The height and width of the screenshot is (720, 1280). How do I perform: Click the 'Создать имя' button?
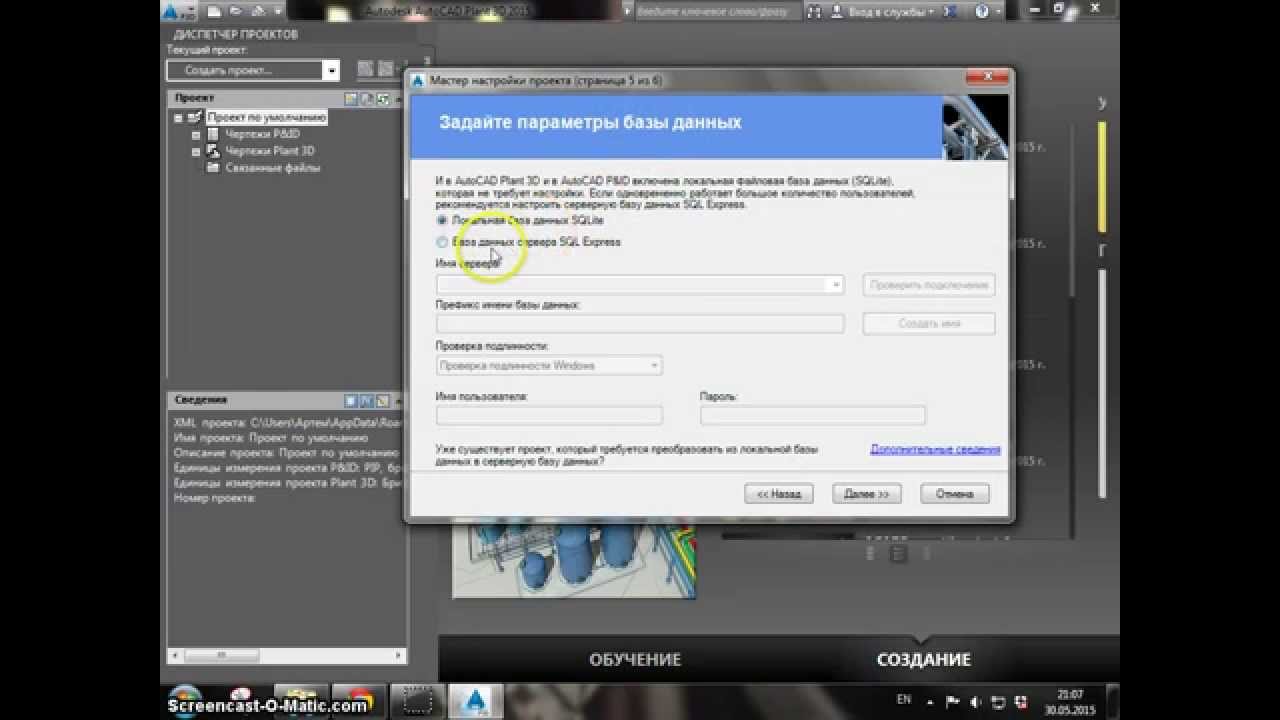929,324
